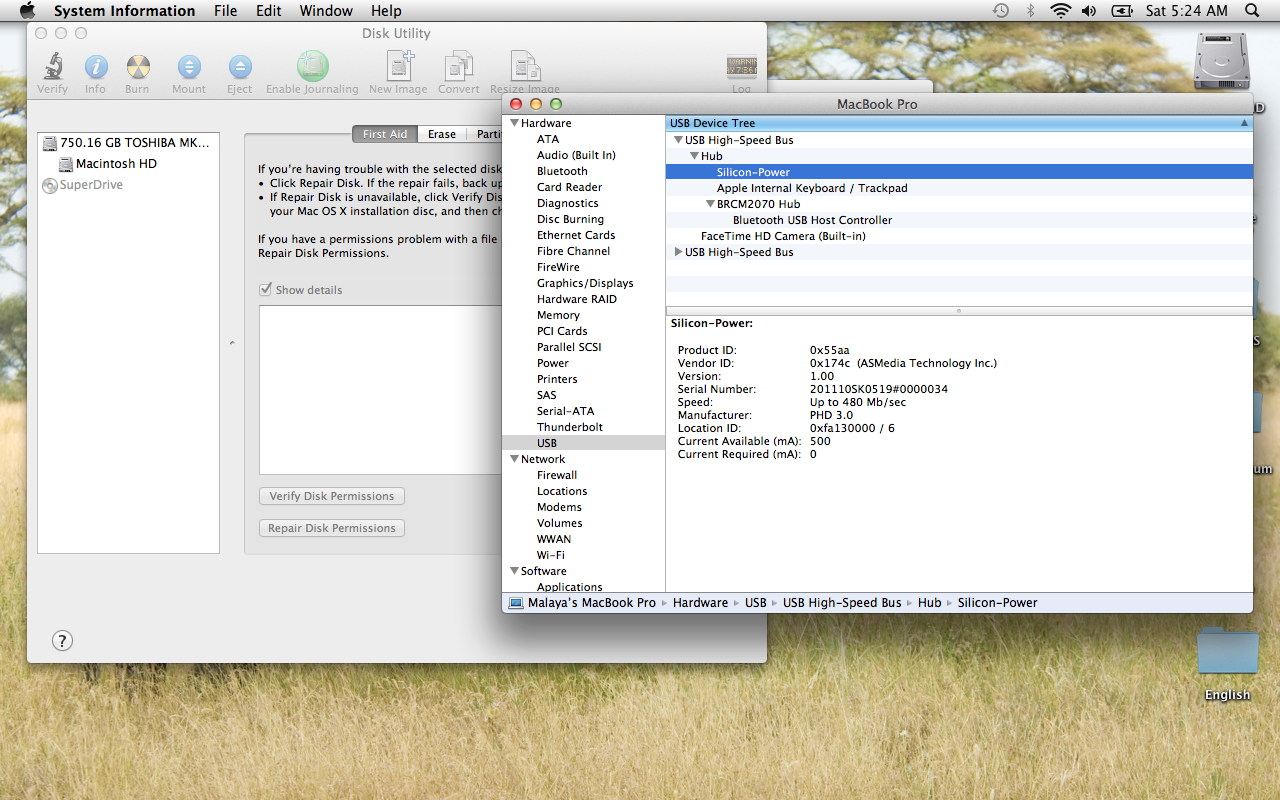This screenshot has width=1280, height=800.
Task: Collapse the Software category triangle
Action: pyautogui.click(x=514, y=571)
